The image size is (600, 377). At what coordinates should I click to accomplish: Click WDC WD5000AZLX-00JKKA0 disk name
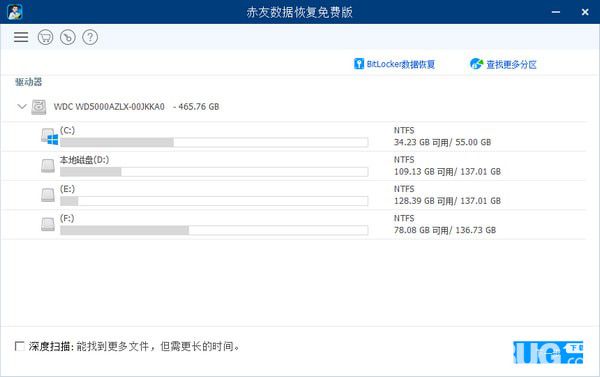pos(109,107)
